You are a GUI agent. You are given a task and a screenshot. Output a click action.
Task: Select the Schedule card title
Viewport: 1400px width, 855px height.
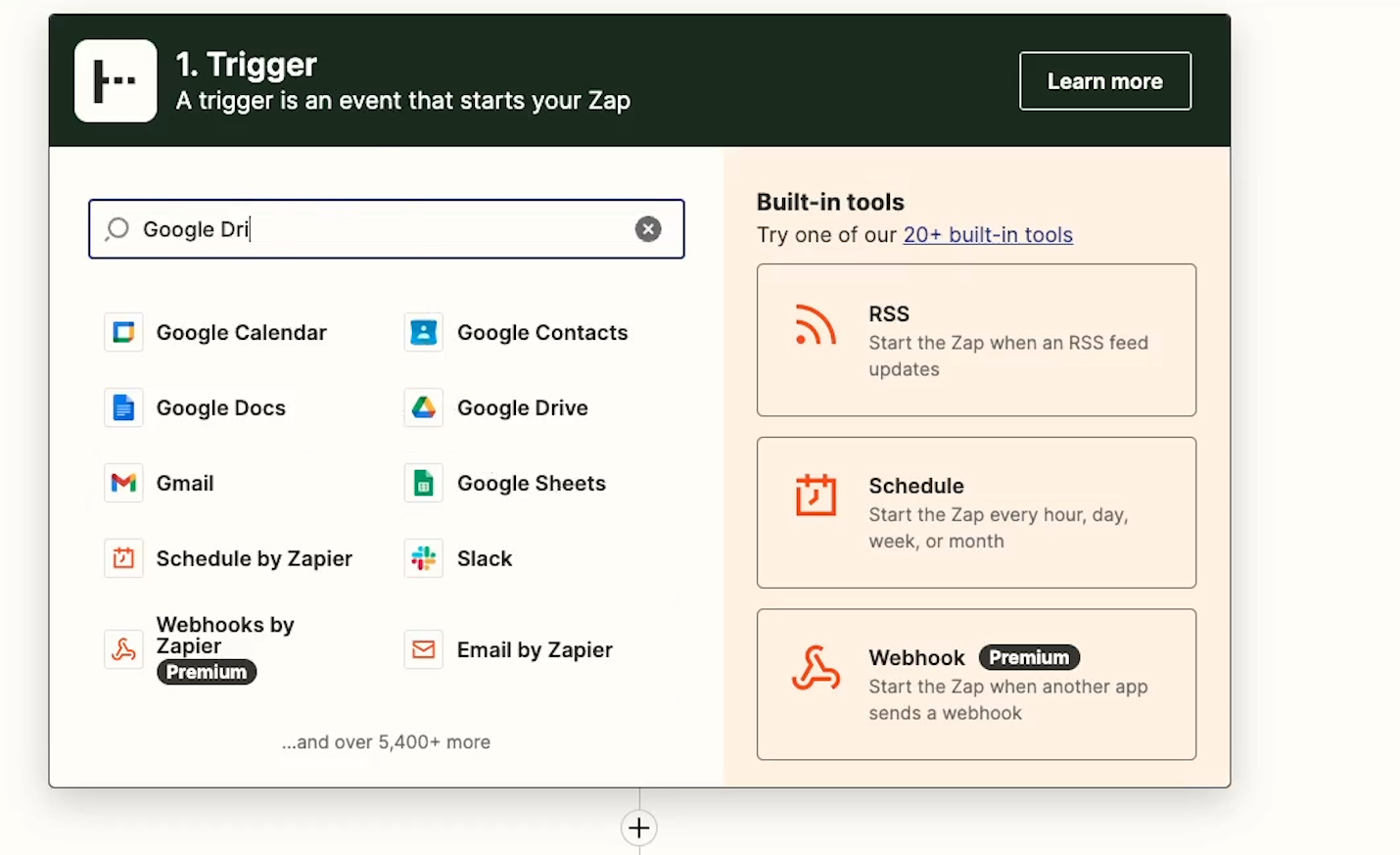point(916,487)
